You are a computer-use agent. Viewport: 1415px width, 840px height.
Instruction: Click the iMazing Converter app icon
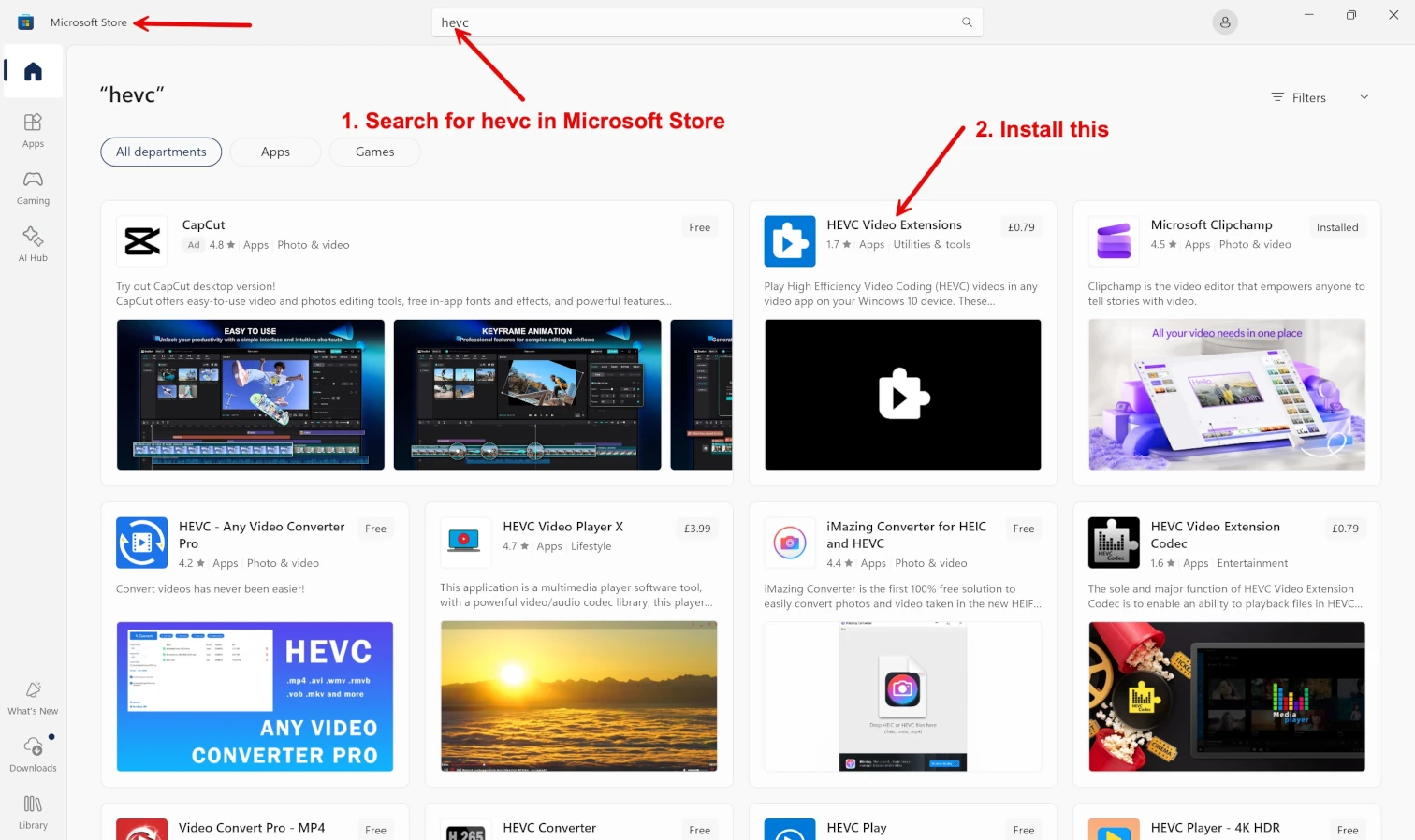click(790, 543)
